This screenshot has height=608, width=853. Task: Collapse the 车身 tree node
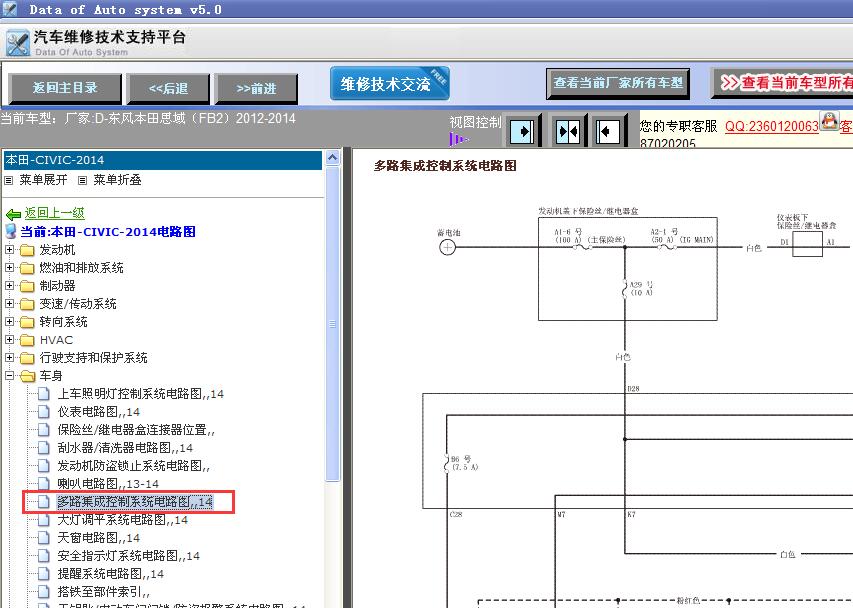[x=9, y=375]
